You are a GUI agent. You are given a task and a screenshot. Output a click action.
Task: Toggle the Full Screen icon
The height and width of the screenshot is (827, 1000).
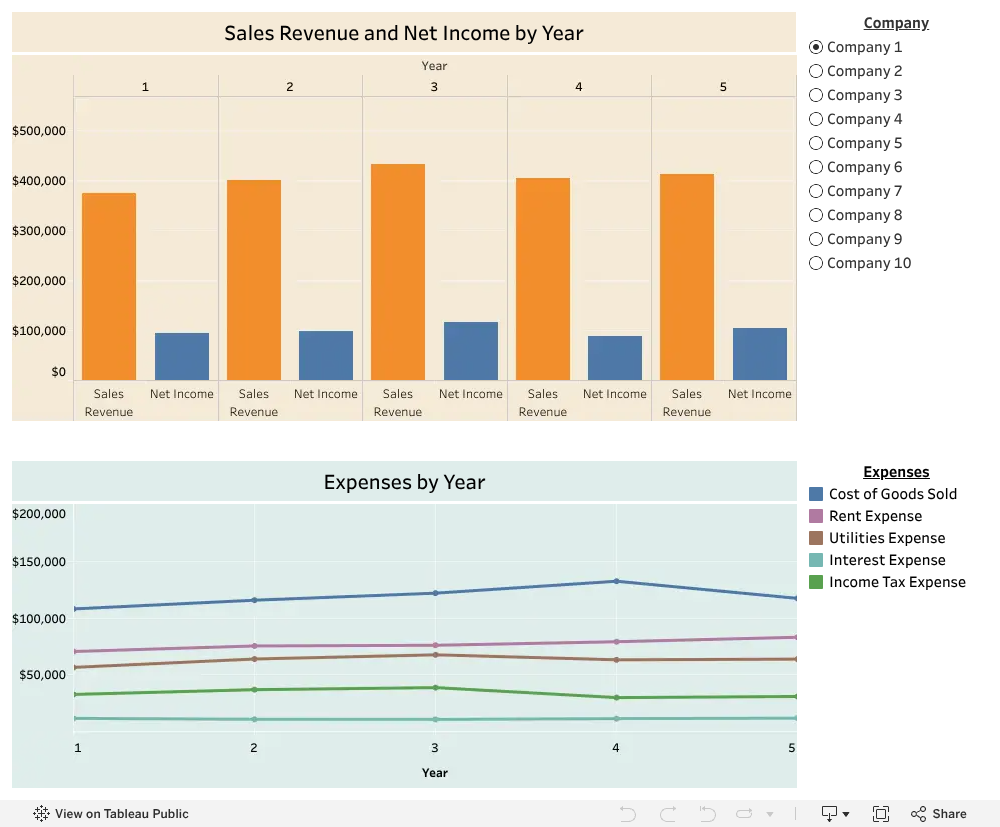[x=881, y=814]
